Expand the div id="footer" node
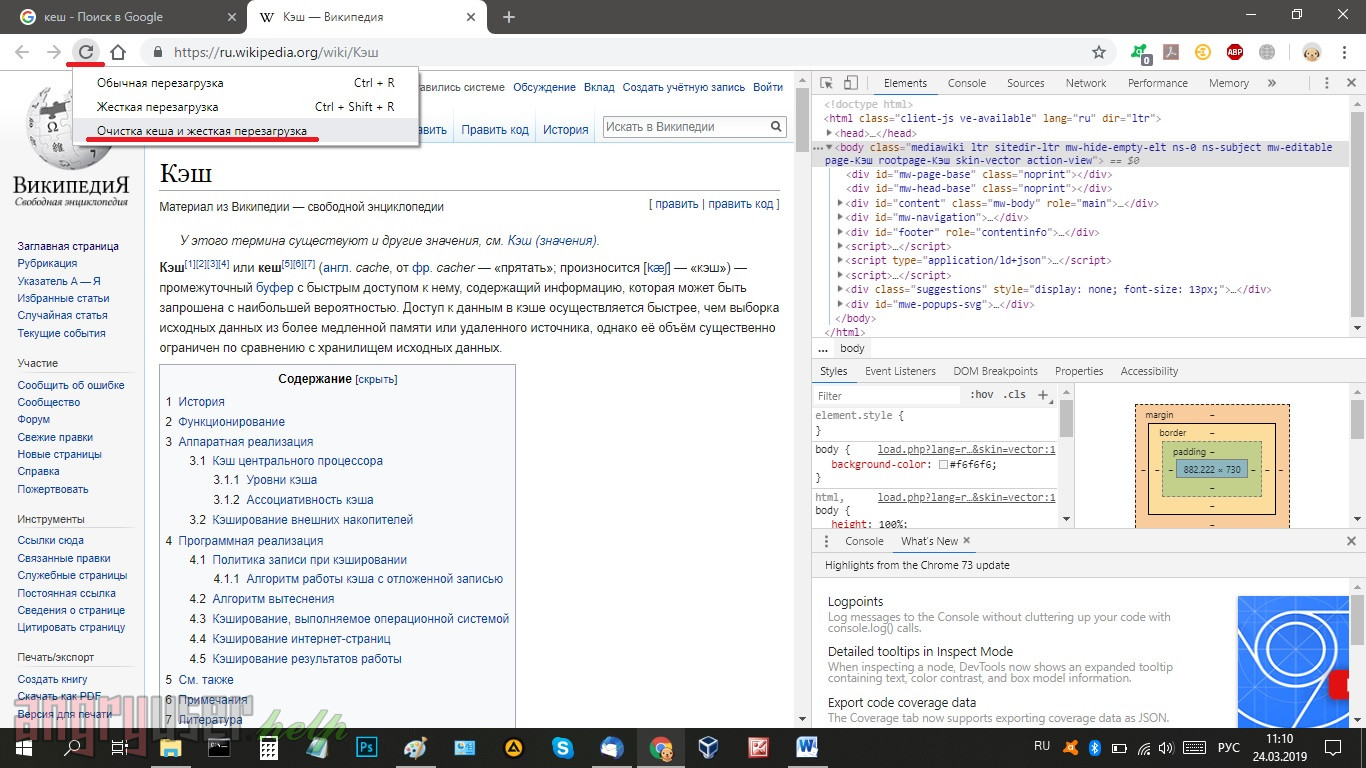This screenshot has width=1366, height=768. click(841, 232)
